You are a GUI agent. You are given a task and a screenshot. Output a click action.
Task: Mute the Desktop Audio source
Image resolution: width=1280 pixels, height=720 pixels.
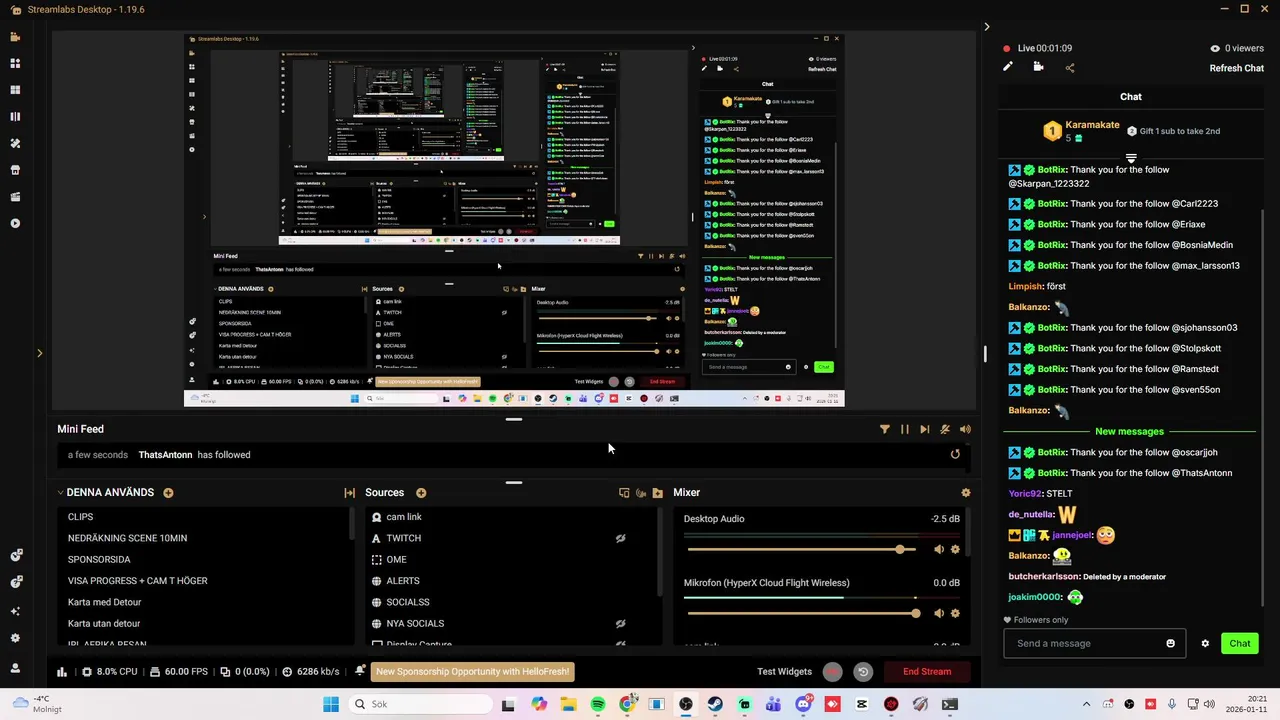(x=938, y=550)
